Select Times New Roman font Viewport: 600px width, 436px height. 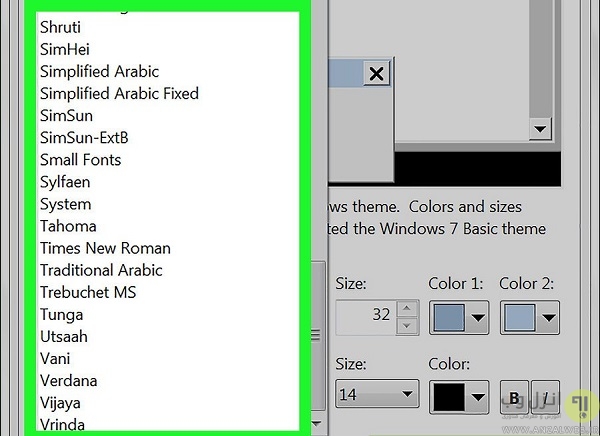click(167, 248)
